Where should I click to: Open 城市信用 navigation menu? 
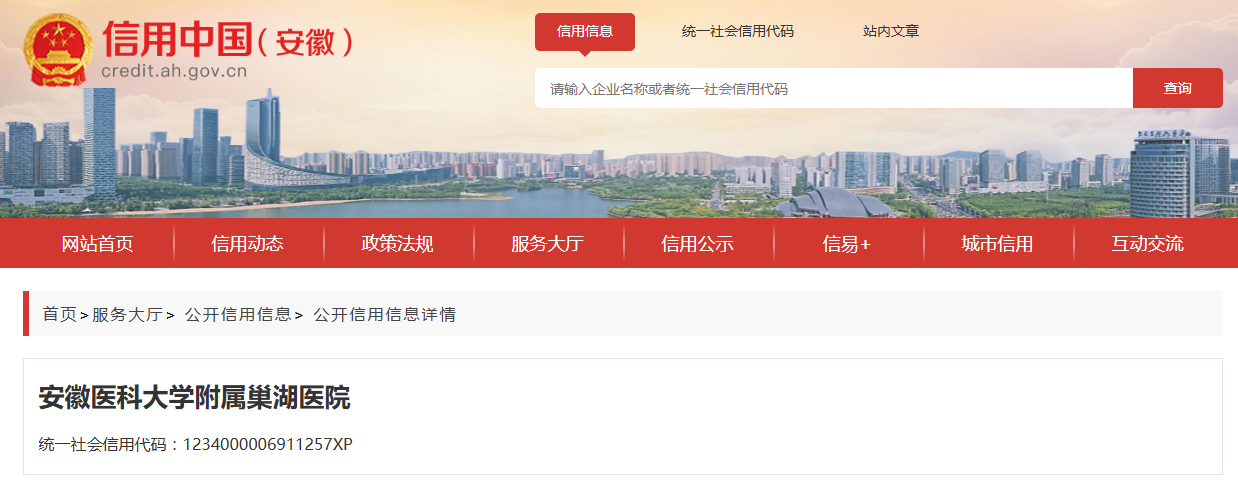(997, 243)
